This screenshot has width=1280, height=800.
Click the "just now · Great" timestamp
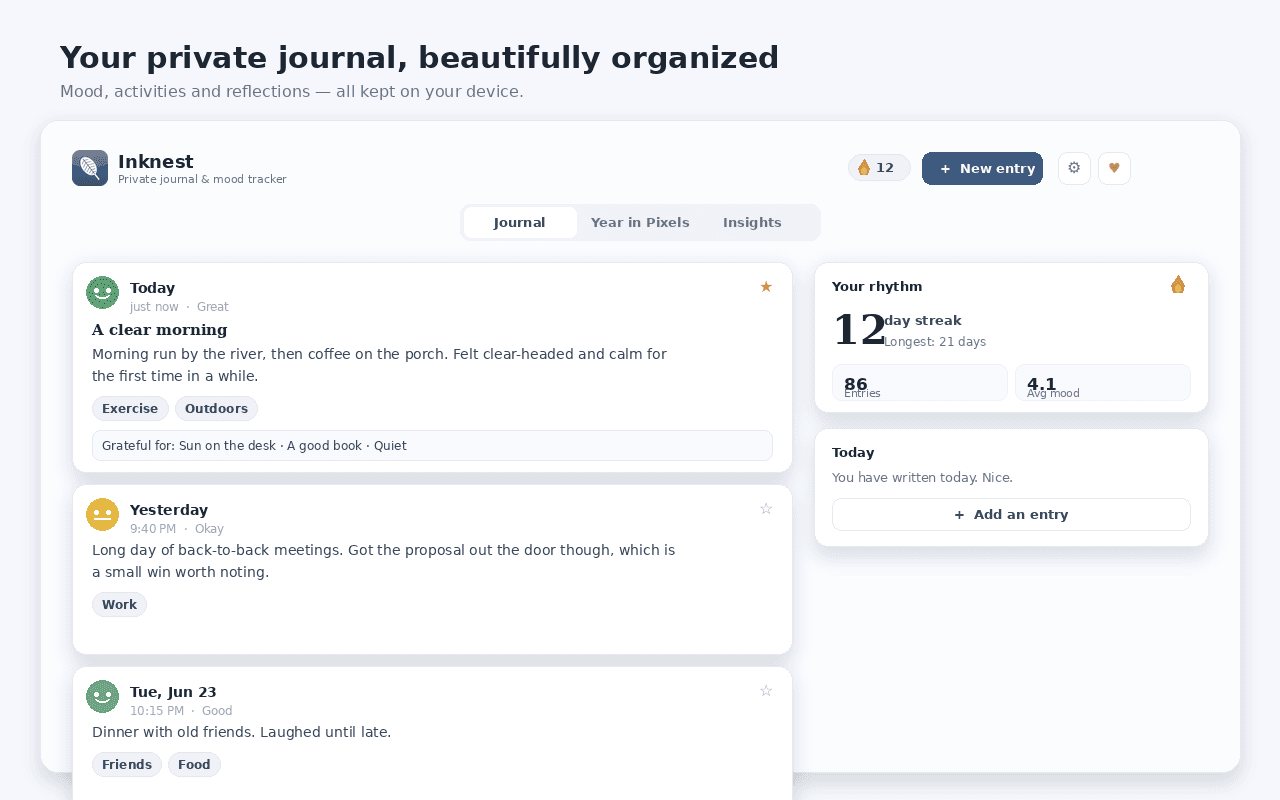point(179,307)
